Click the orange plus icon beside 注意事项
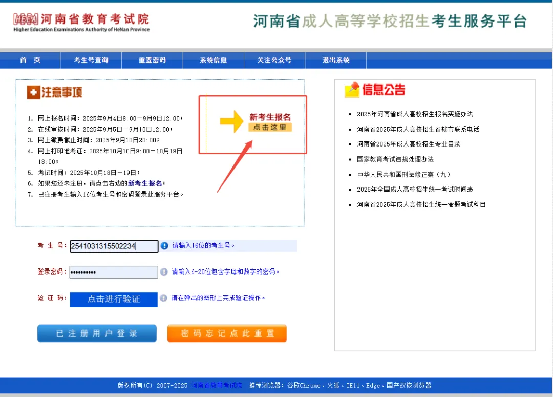 pos(33,93)
